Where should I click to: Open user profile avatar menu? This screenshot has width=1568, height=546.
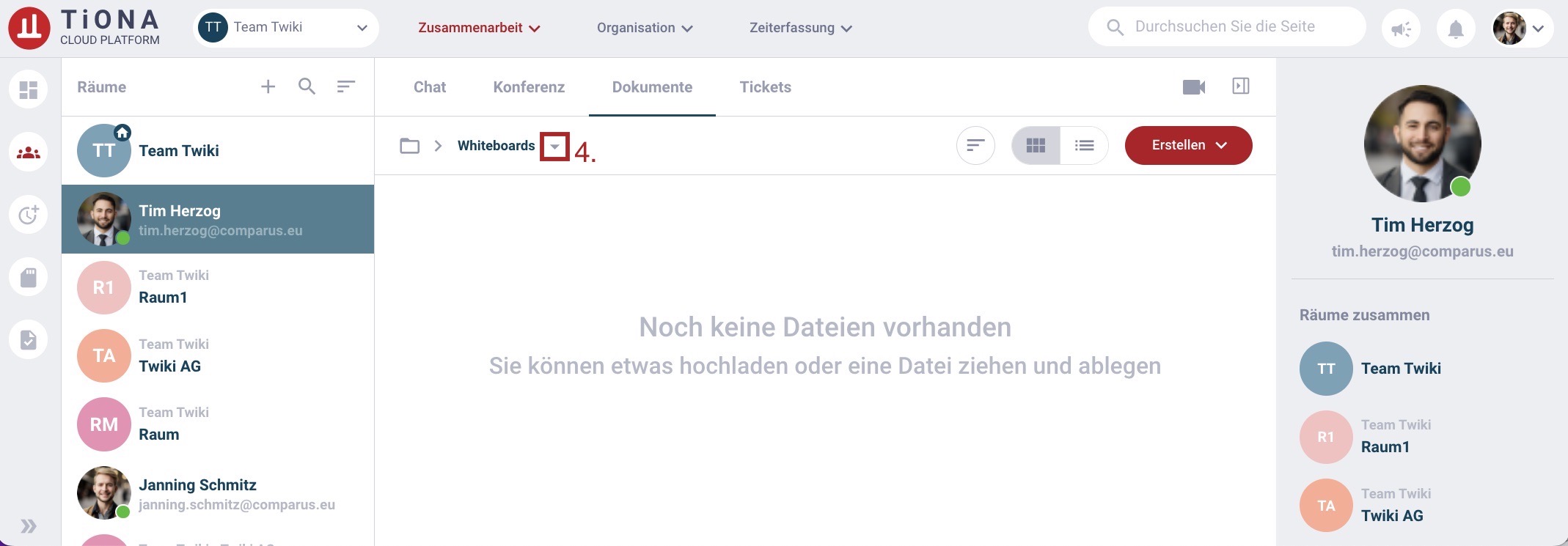[1522, 28]
